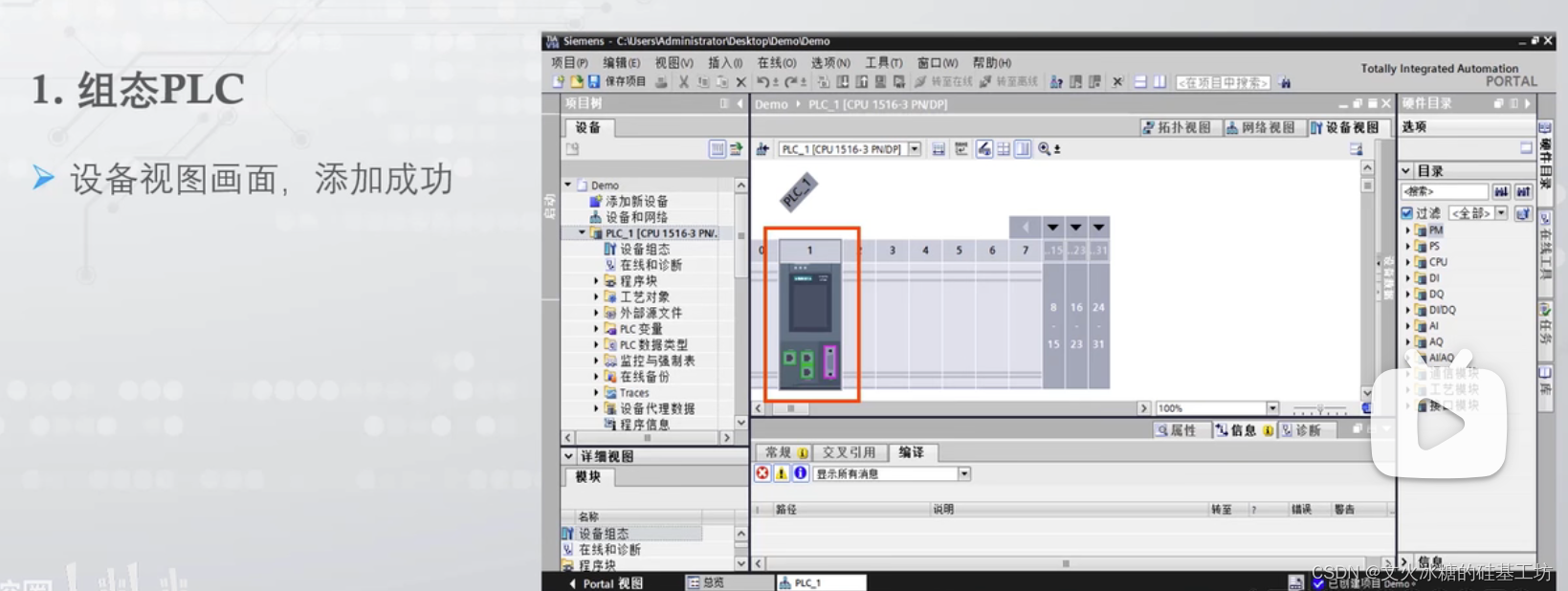The image size is (1568, 591).
Task: Toggle the red error message filter icon
Action: (x=762, y=473)
